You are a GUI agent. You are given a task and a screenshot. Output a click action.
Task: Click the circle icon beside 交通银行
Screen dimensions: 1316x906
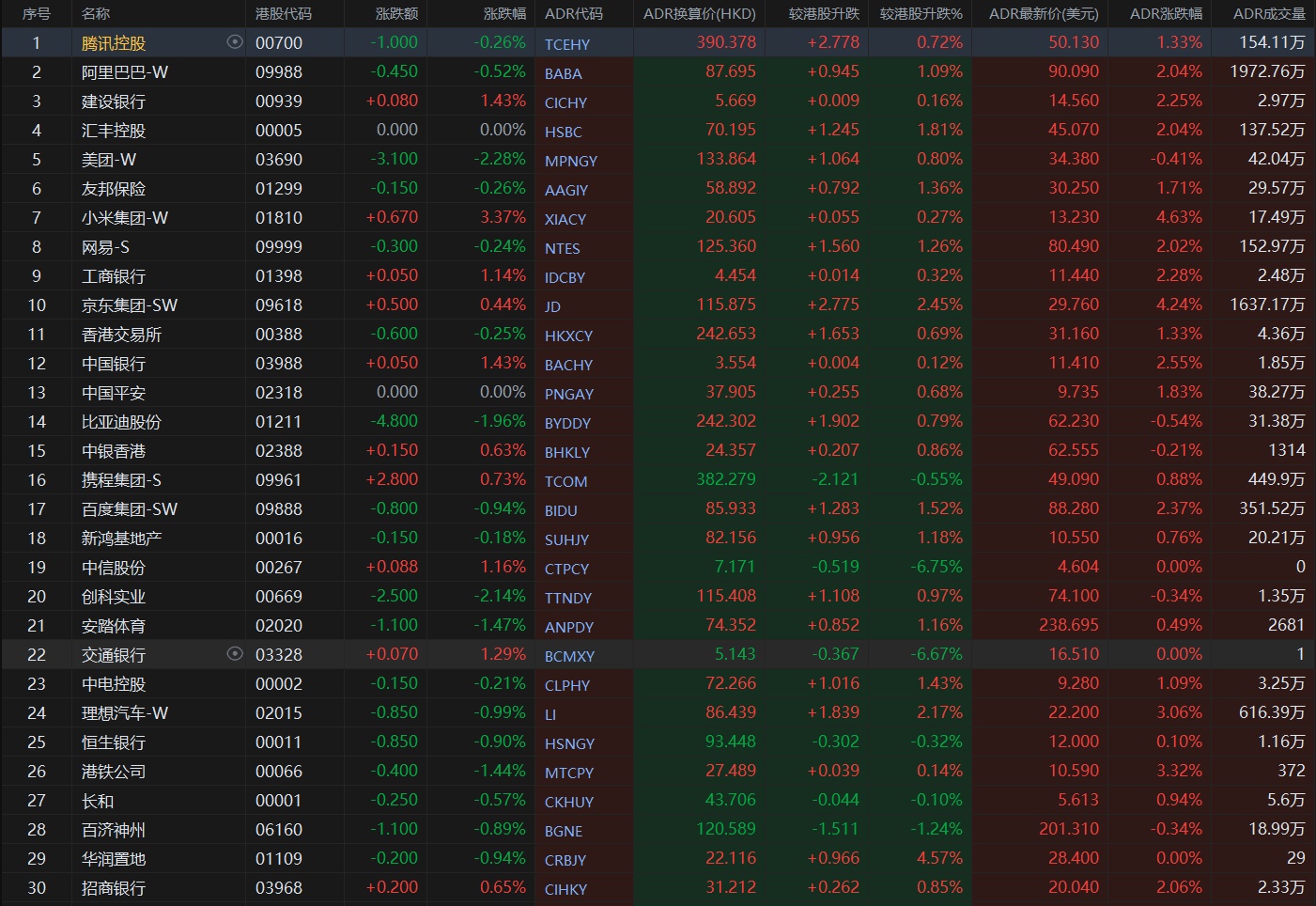(235, 654)
